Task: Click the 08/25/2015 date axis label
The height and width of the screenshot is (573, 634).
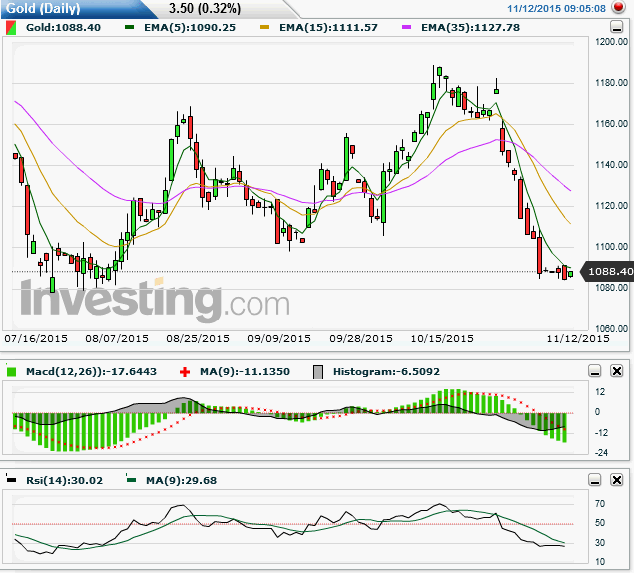Action: point(198,338)
